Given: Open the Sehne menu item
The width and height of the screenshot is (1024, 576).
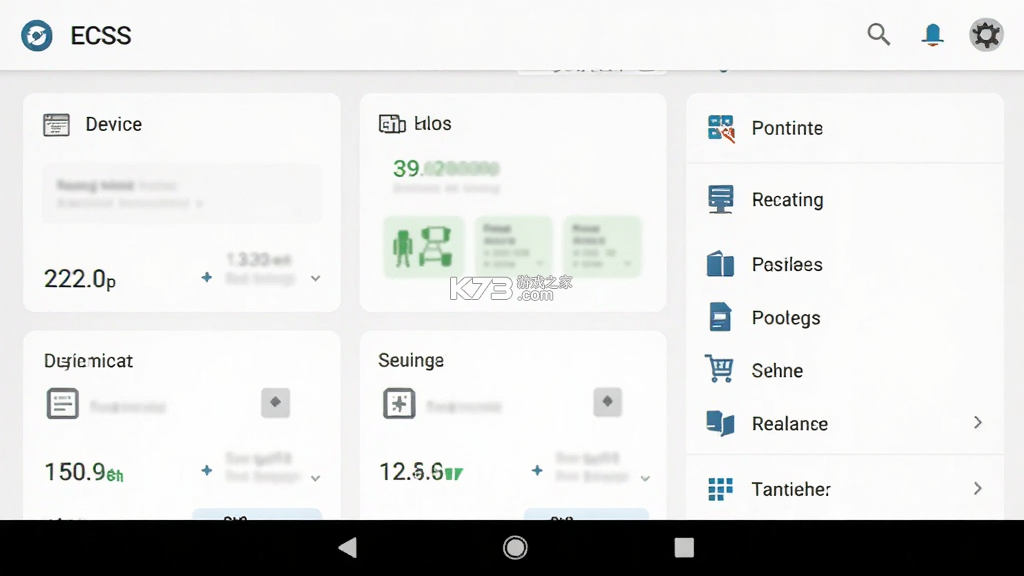Looking at the screenshot, I should [844, 370].
